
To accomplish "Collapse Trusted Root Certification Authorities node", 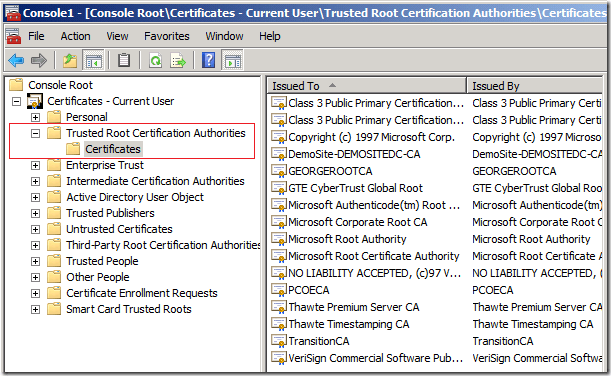I will click(x=35, y=134).
